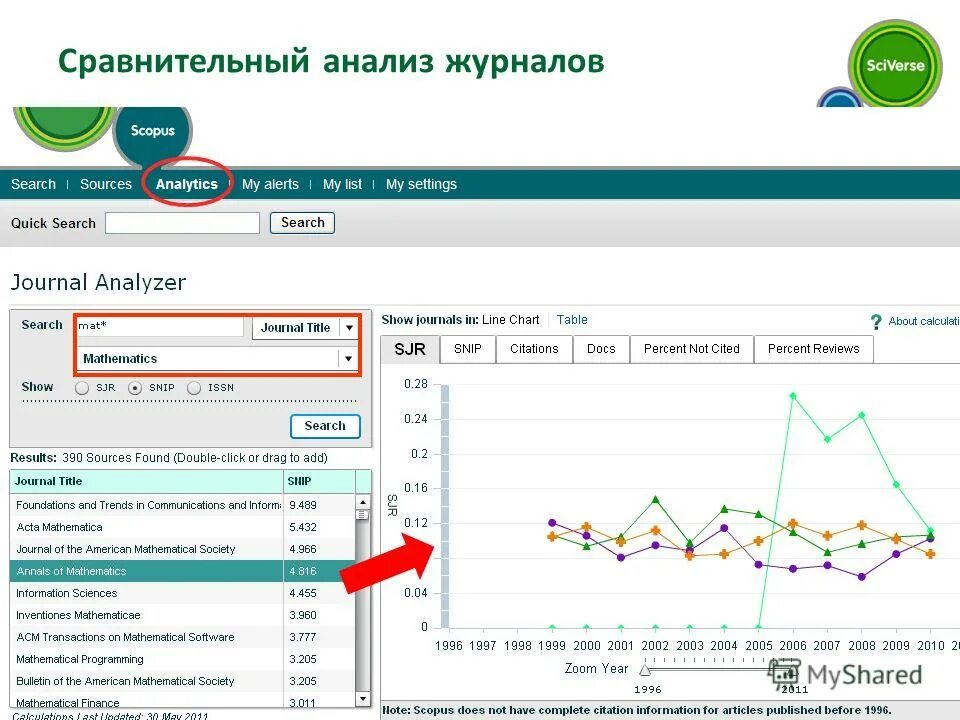Click the SNIP value 9.489

[302, 505]
